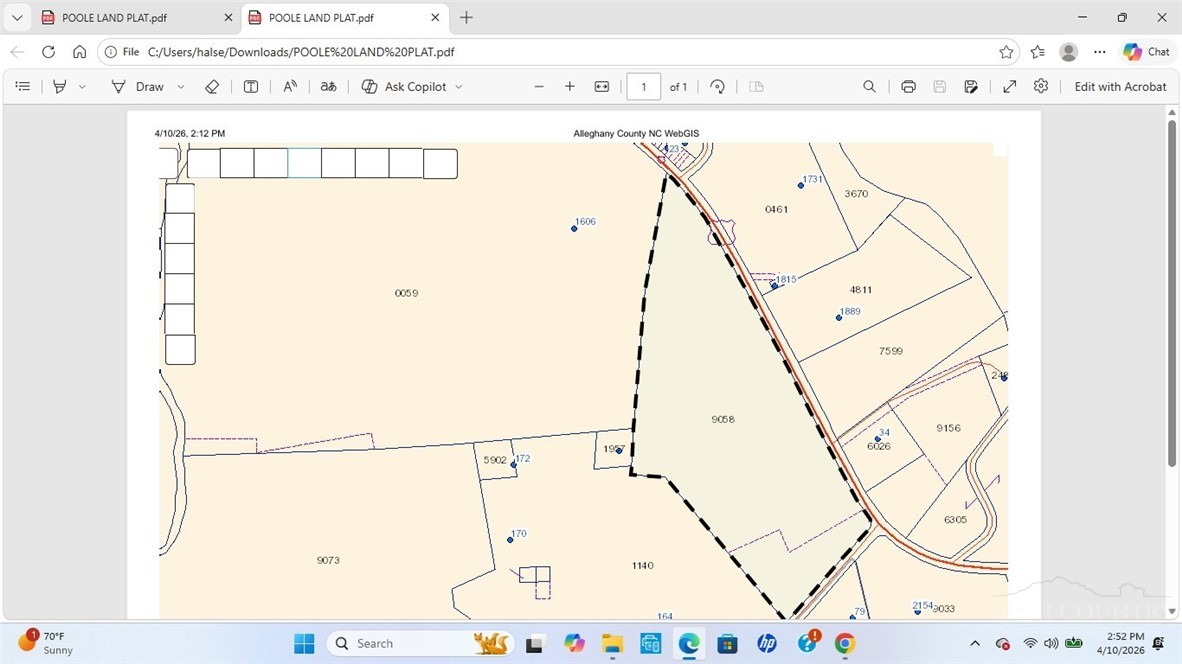The image size is (1182, 664).
Task: Open the Copilot Chat button
Action: click(x=1146, y=52)
